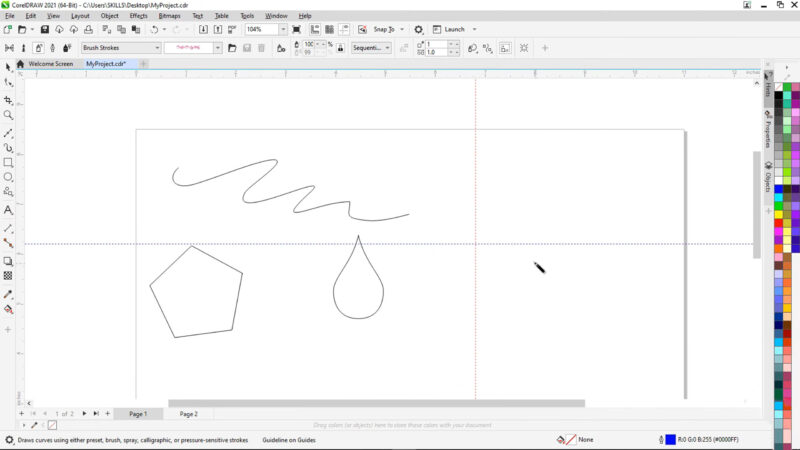Click the Print icon

pyautogui.click(x=88, y=30)
